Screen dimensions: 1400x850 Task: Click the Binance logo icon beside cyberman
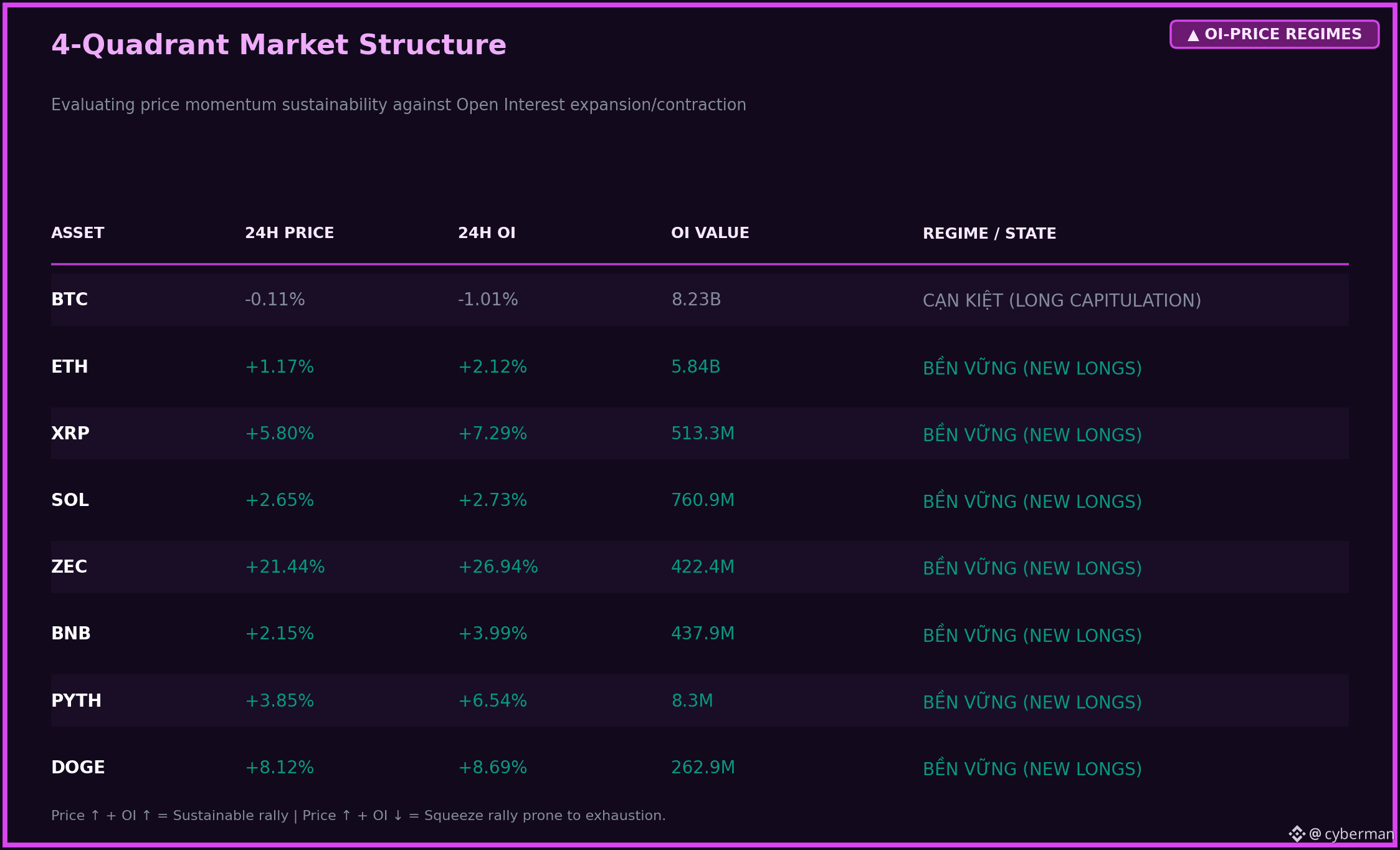(x=1297, y=834)
